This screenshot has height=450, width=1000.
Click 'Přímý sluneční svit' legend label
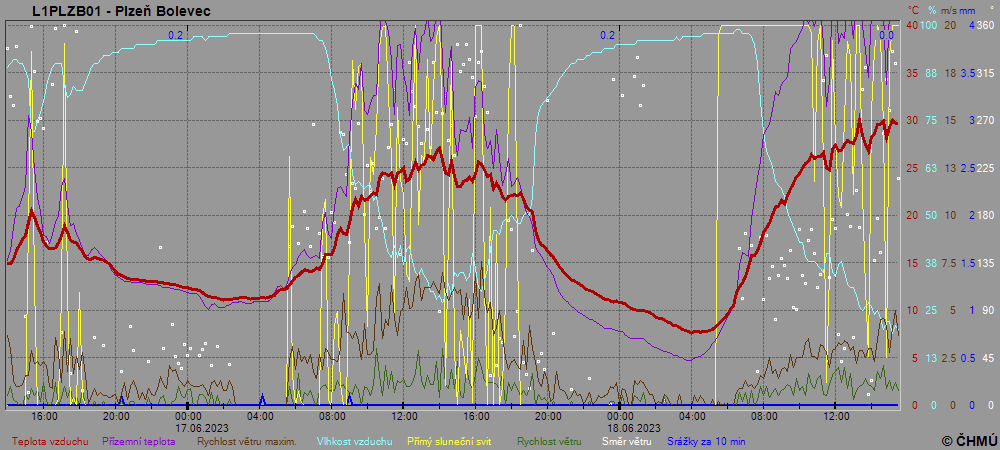456,441
